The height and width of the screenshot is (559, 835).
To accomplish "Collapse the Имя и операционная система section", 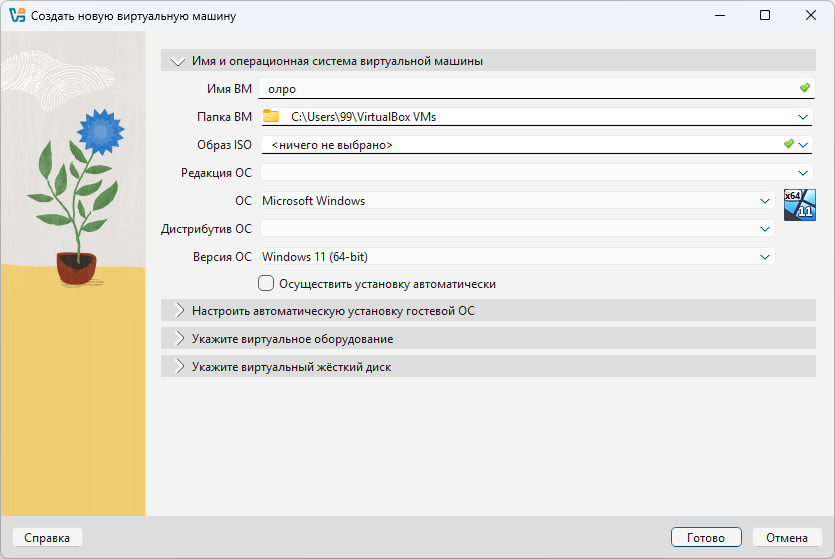I will click(178, 61).
